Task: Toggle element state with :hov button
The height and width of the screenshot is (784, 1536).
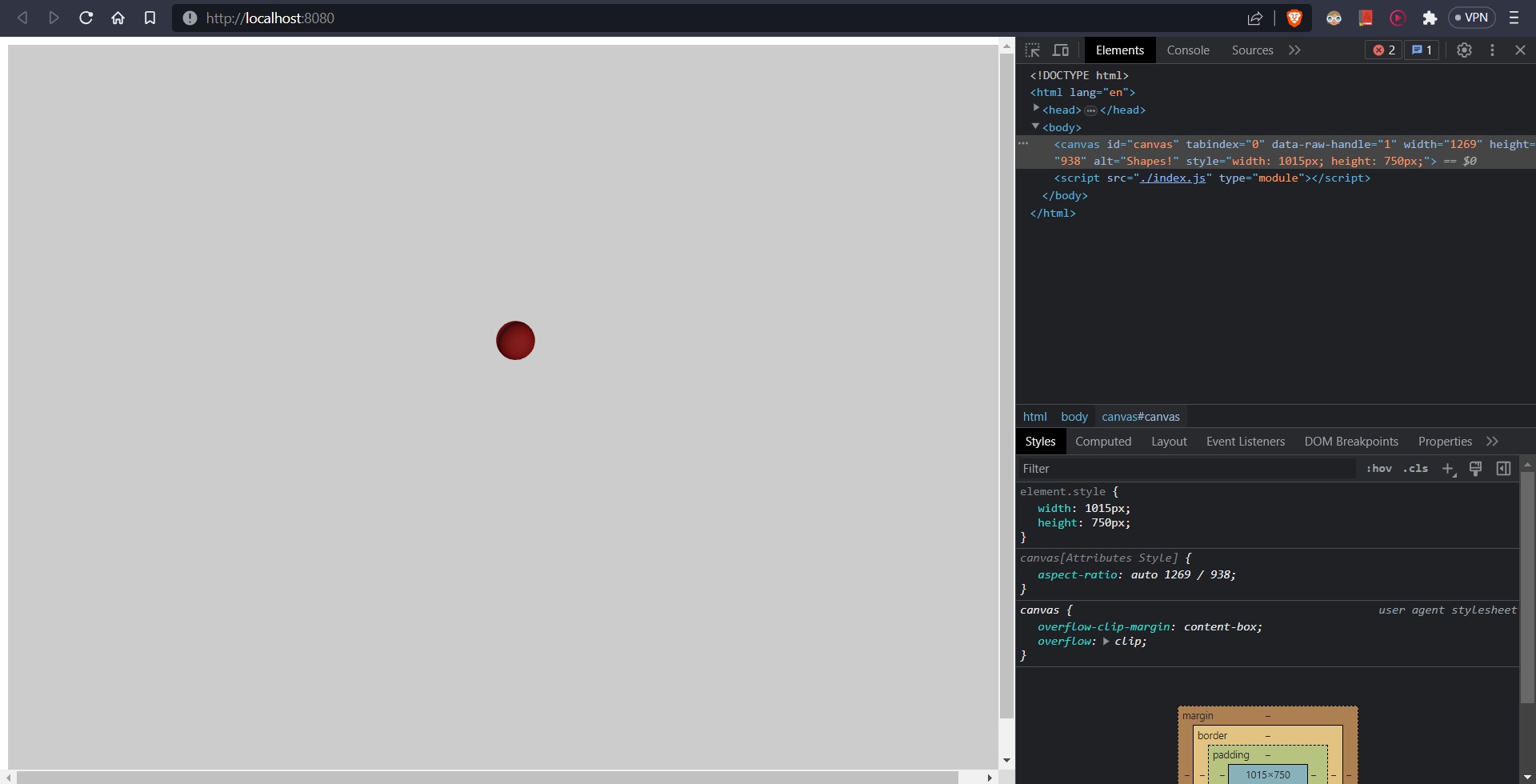Action: point(1378,469)
